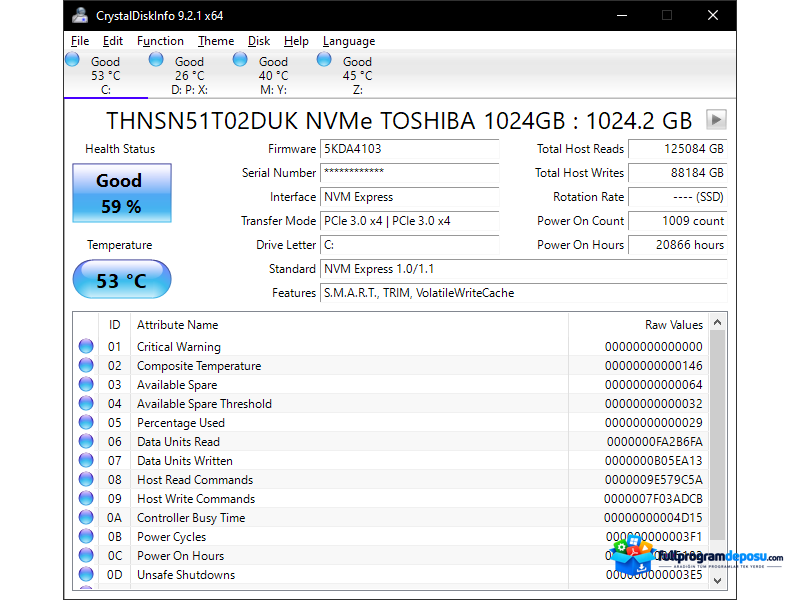
Task: Minimize the CrystalDiskInfo window
Action: 622,15
